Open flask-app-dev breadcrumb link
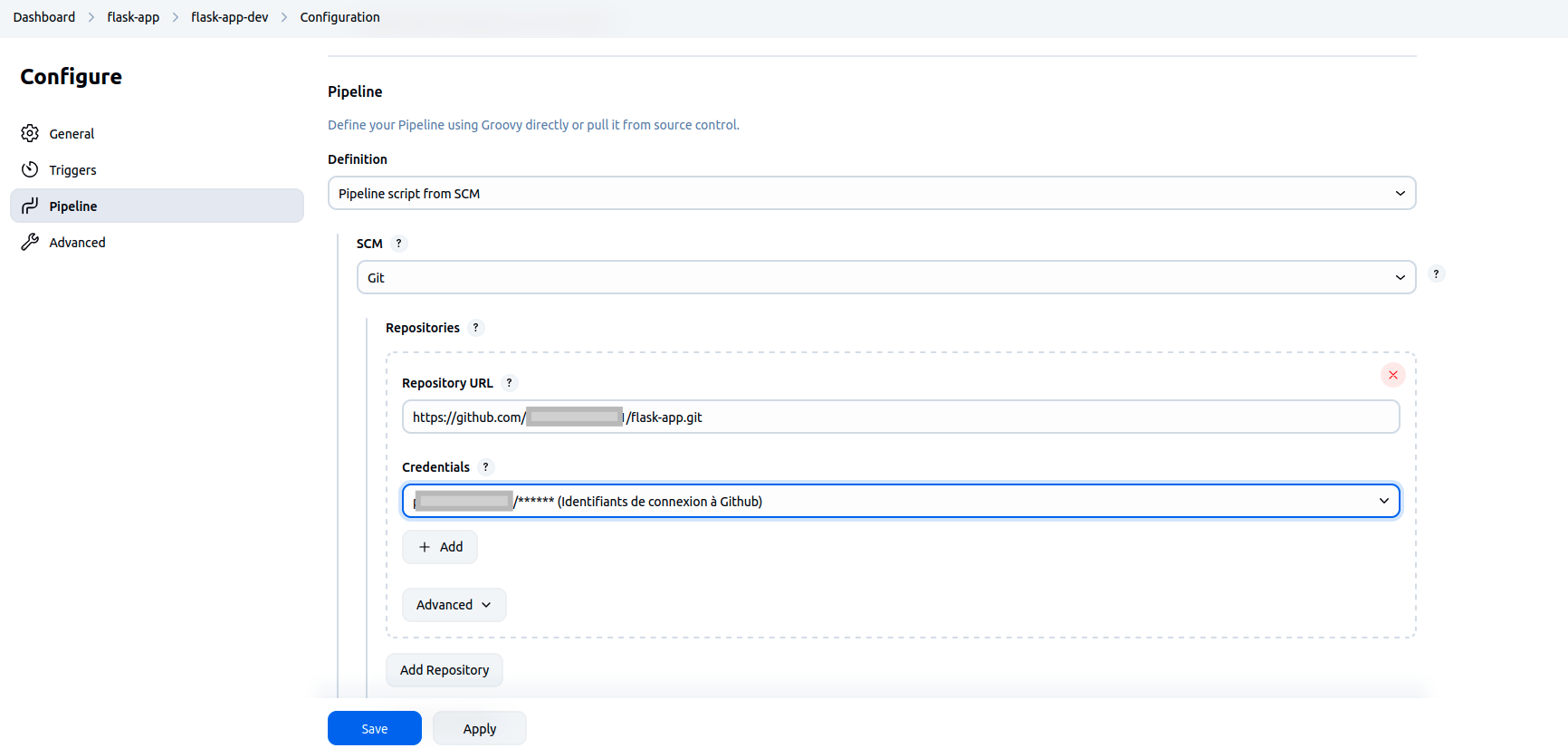This screenshot has height=748, width=1568. (x=229, y=17)
